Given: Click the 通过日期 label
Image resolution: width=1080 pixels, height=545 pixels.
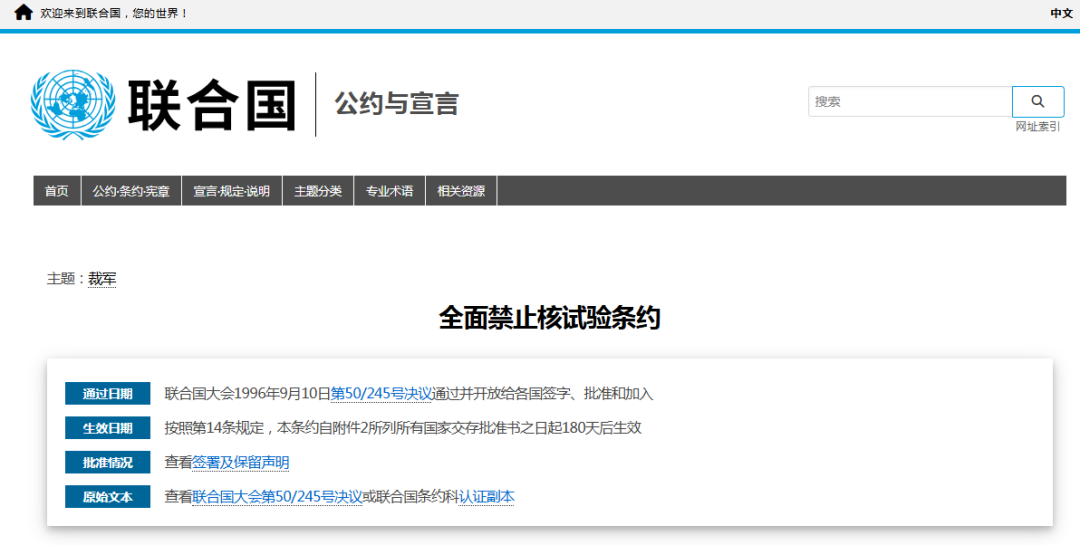Looking at the screenshot, I should [107, 394].
